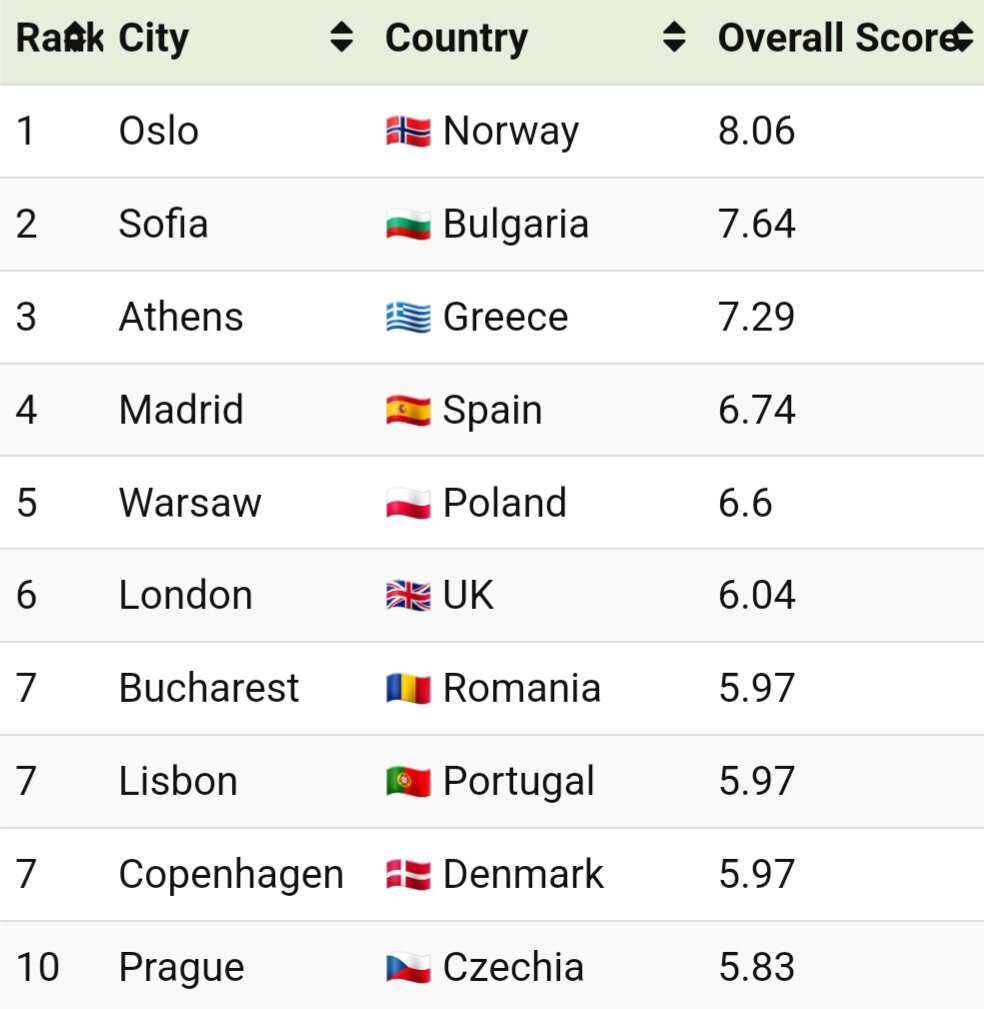Viewport: 984px width, 1009px height.
Task: Click the Bulgaria flag icon
Action: [408, 224]
